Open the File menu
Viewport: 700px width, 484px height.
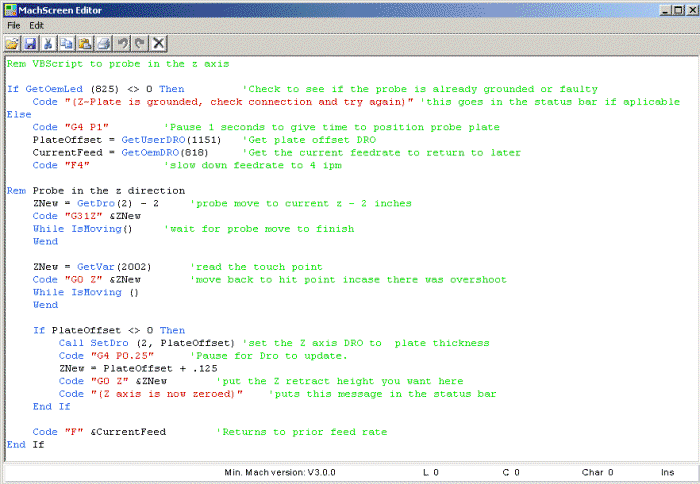[14, 25]
